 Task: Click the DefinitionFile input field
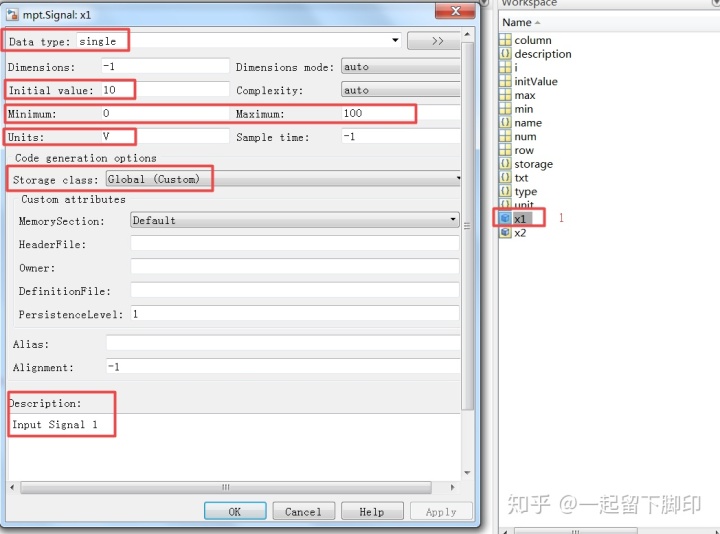point(294,290)
